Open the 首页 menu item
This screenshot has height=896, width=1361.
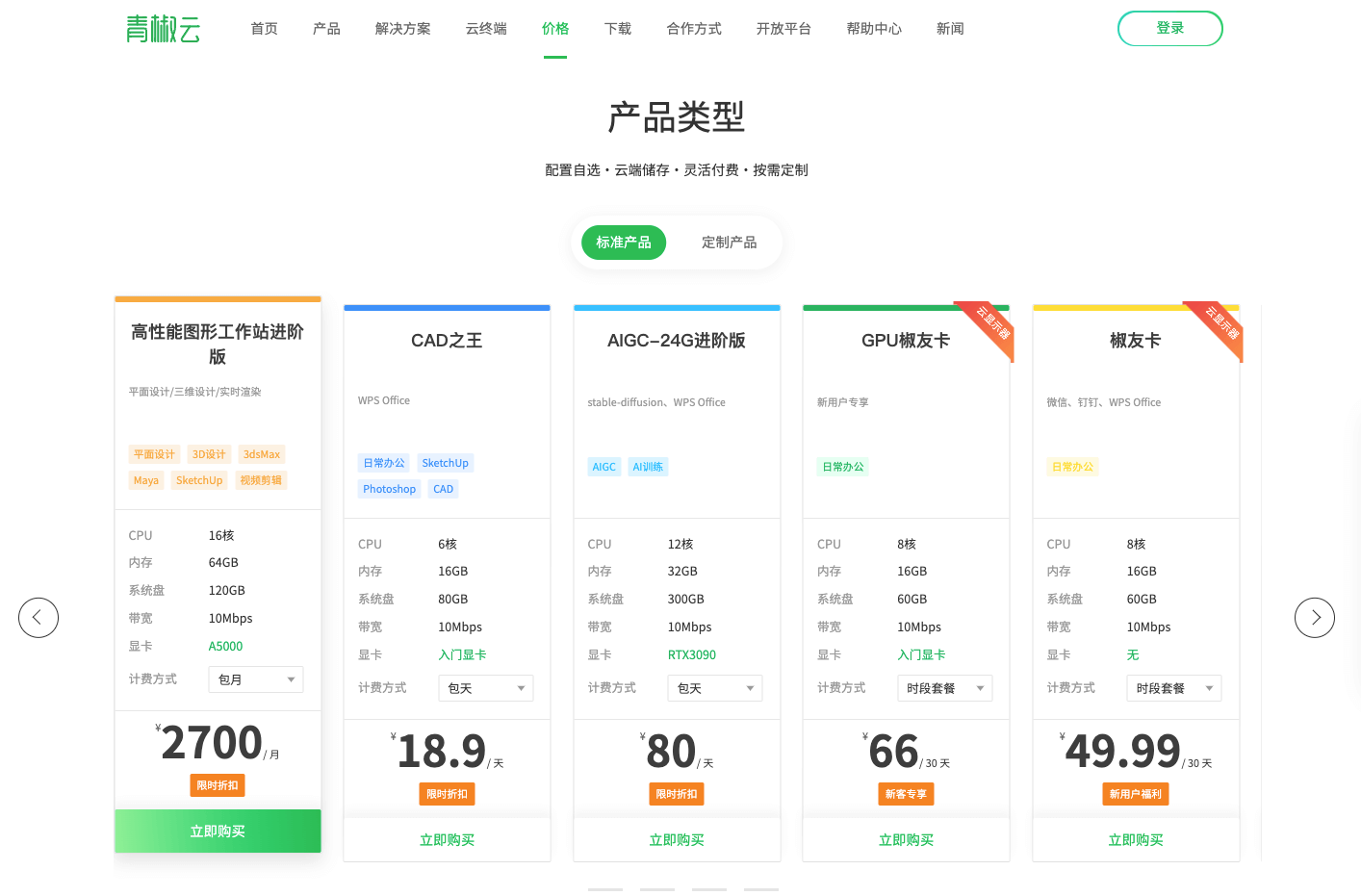point(264,29)
